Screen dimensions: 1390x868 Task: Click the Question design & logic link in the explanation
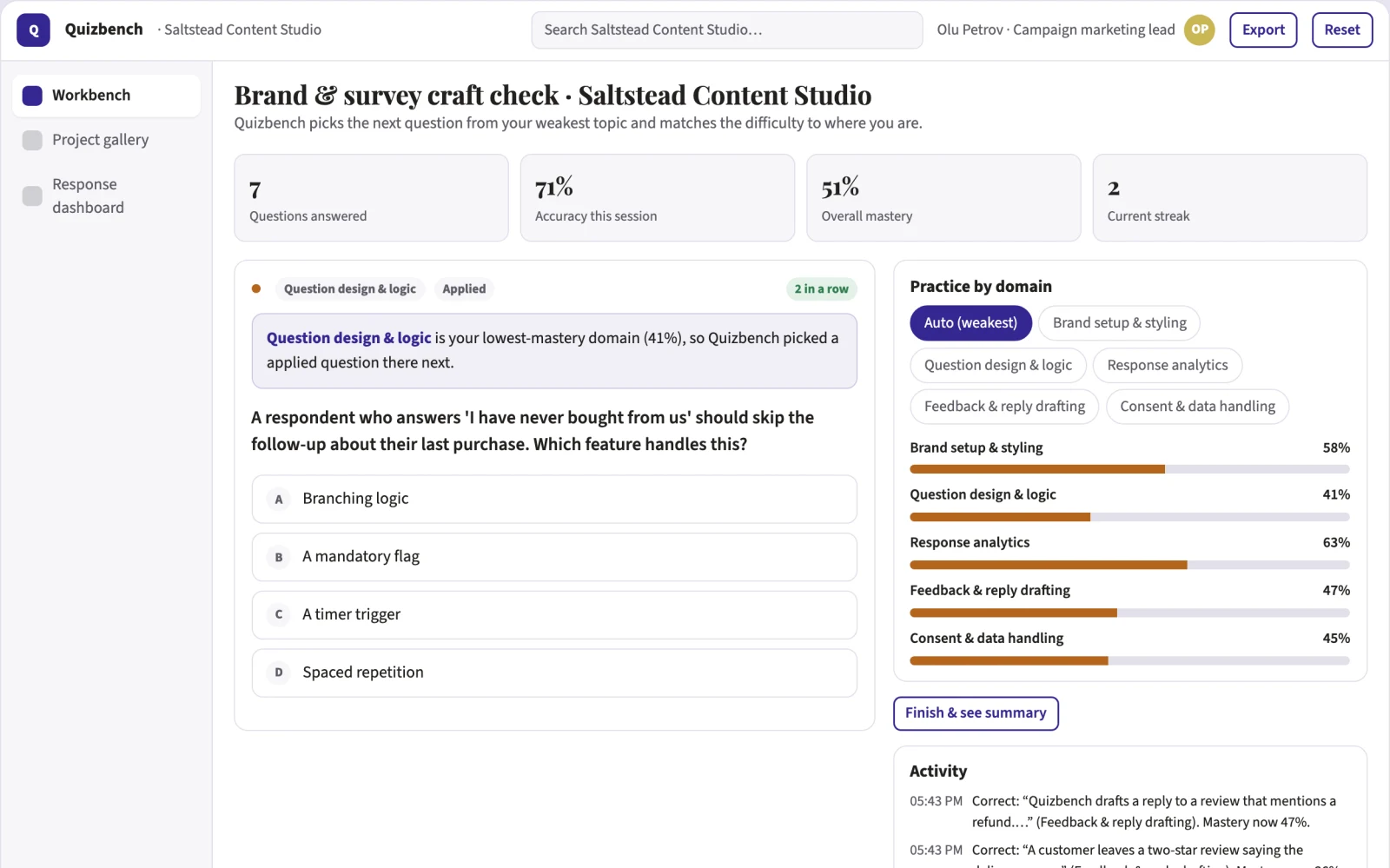click(x=348, y=338)
